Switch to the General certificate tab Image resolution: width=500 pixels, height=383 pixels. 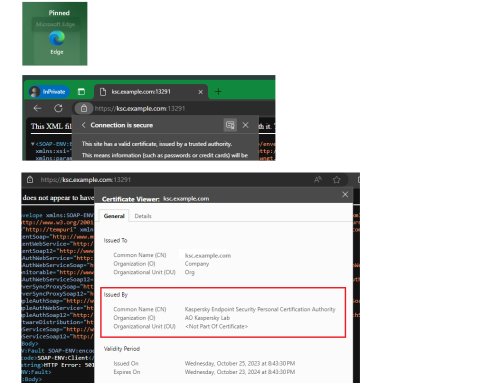(114, 216)
